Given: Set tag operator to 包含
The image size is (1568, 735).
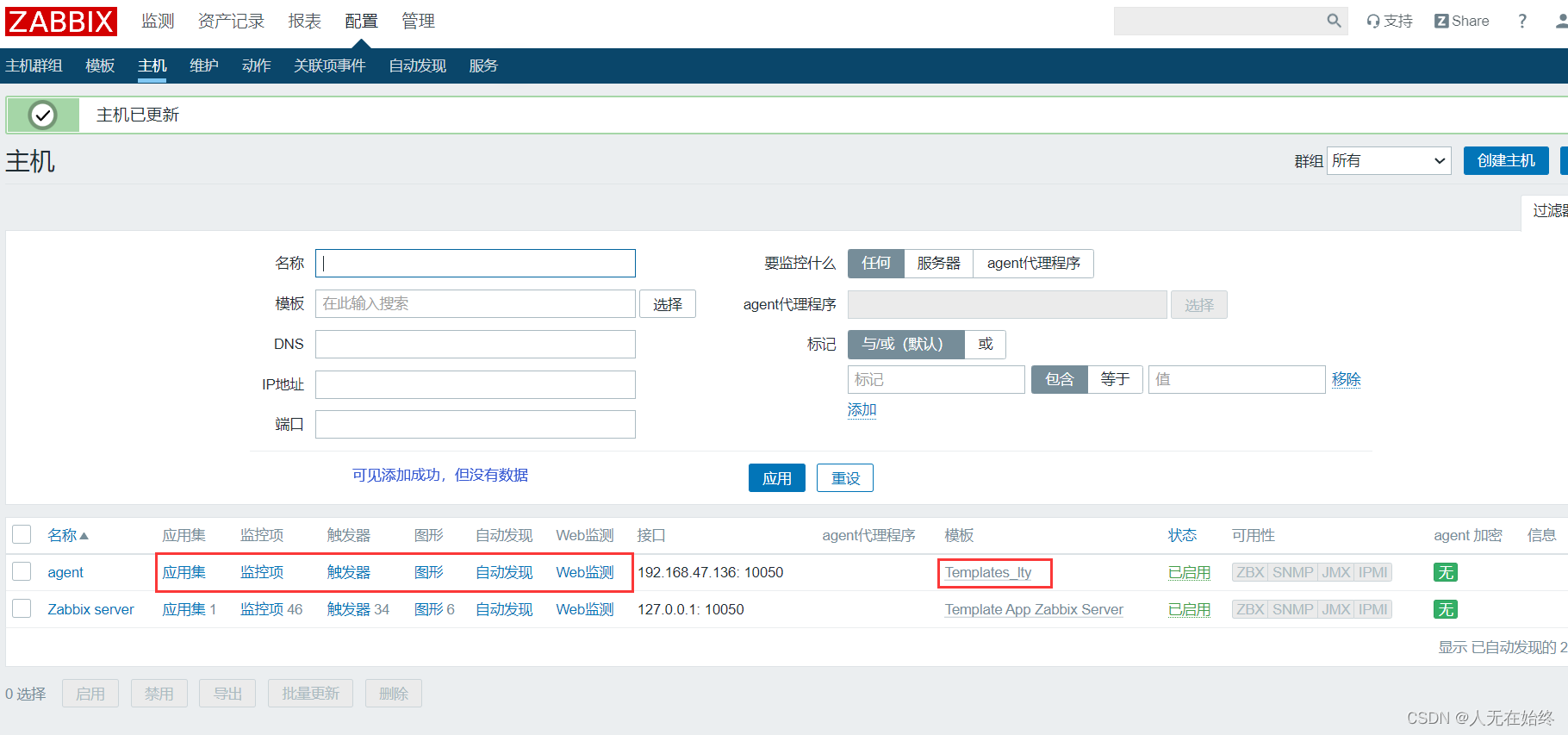Looking at the screenshot, I should pyautogui.click(x=1060, y=380).
